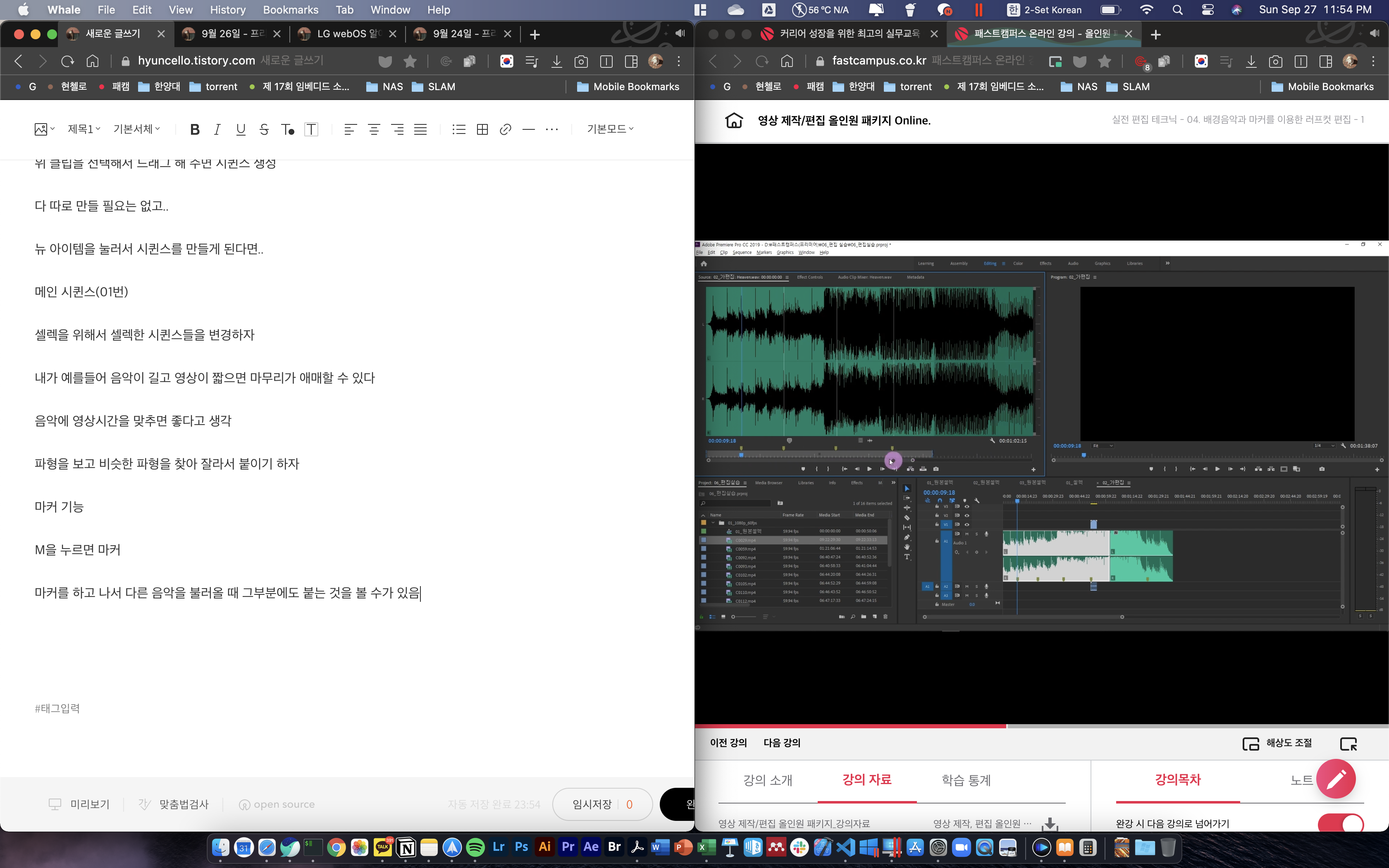Viewport: 1389px width, 868px height.
Task: Open the History menu in menu bar
Action: pos(227,10)
